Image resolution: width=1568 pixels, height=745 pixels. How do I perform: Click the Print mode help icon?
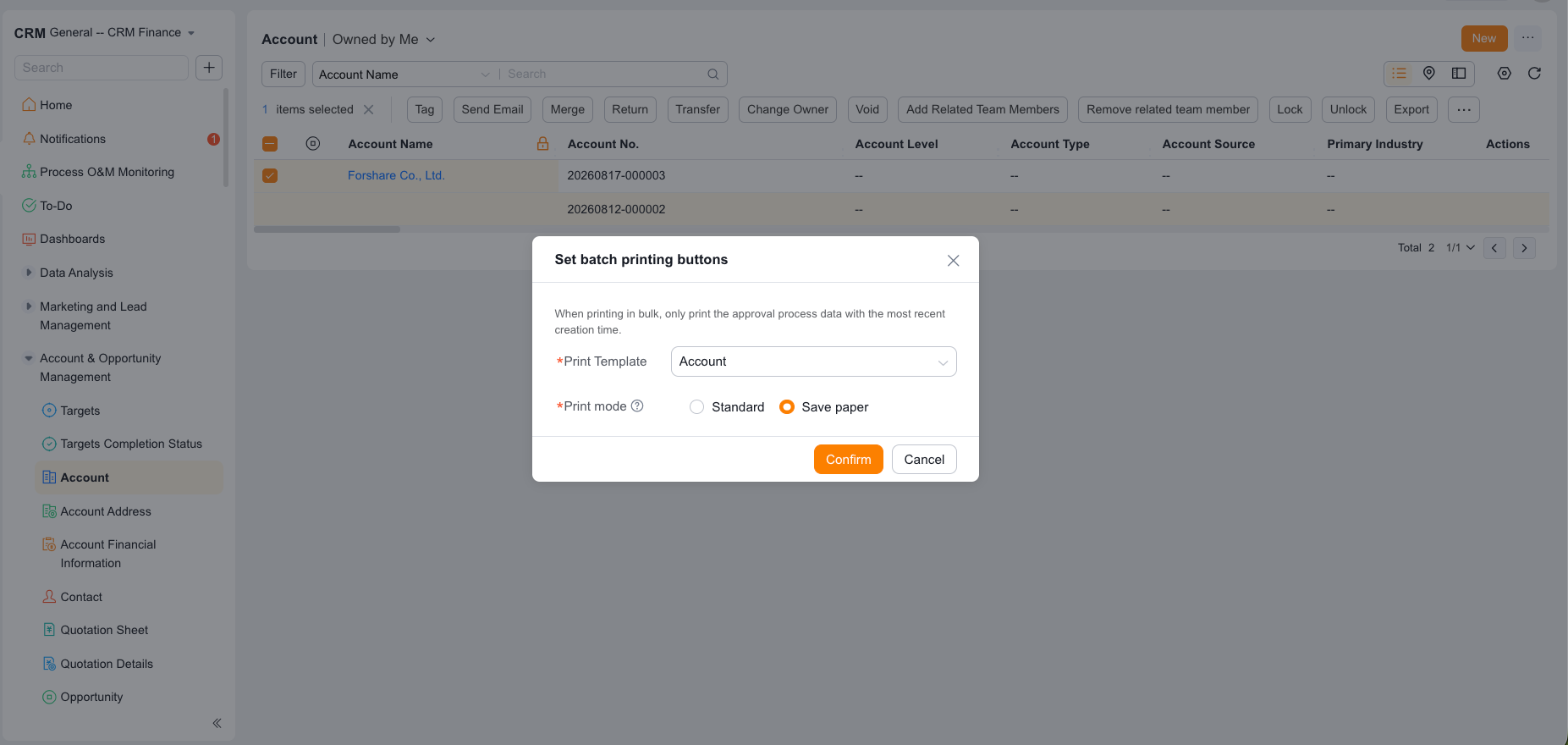[x=637, y=406]
